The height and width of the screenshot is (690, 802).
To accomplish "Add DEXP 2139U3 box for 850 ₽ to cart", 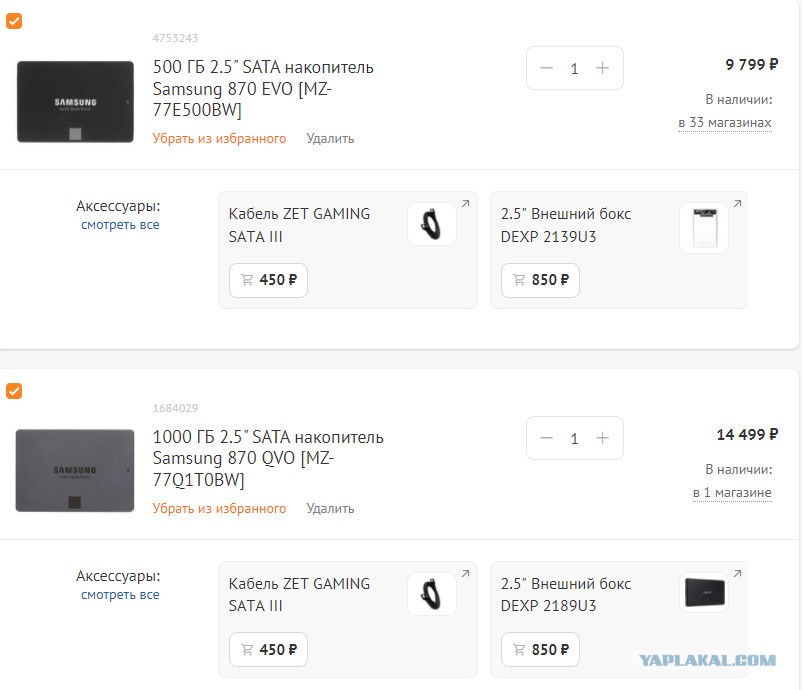I will (540, 280).
